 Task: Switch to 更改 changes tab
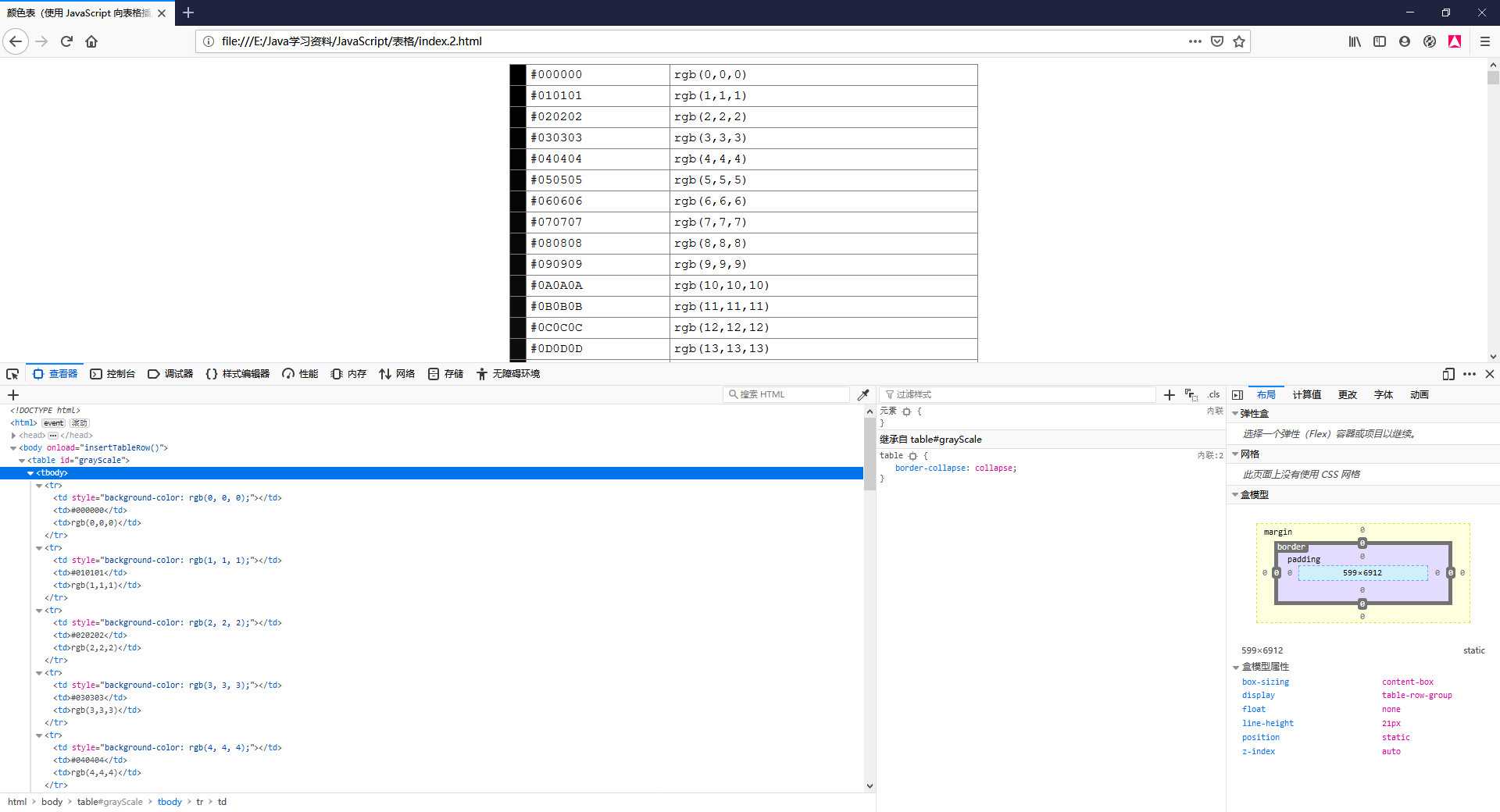point(1348,395)
